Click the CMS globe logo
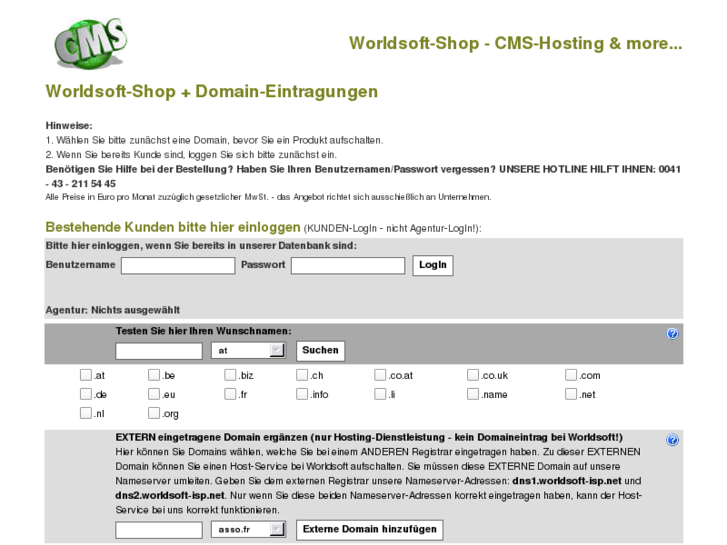 pyautogui.click(x=91, y=44)
